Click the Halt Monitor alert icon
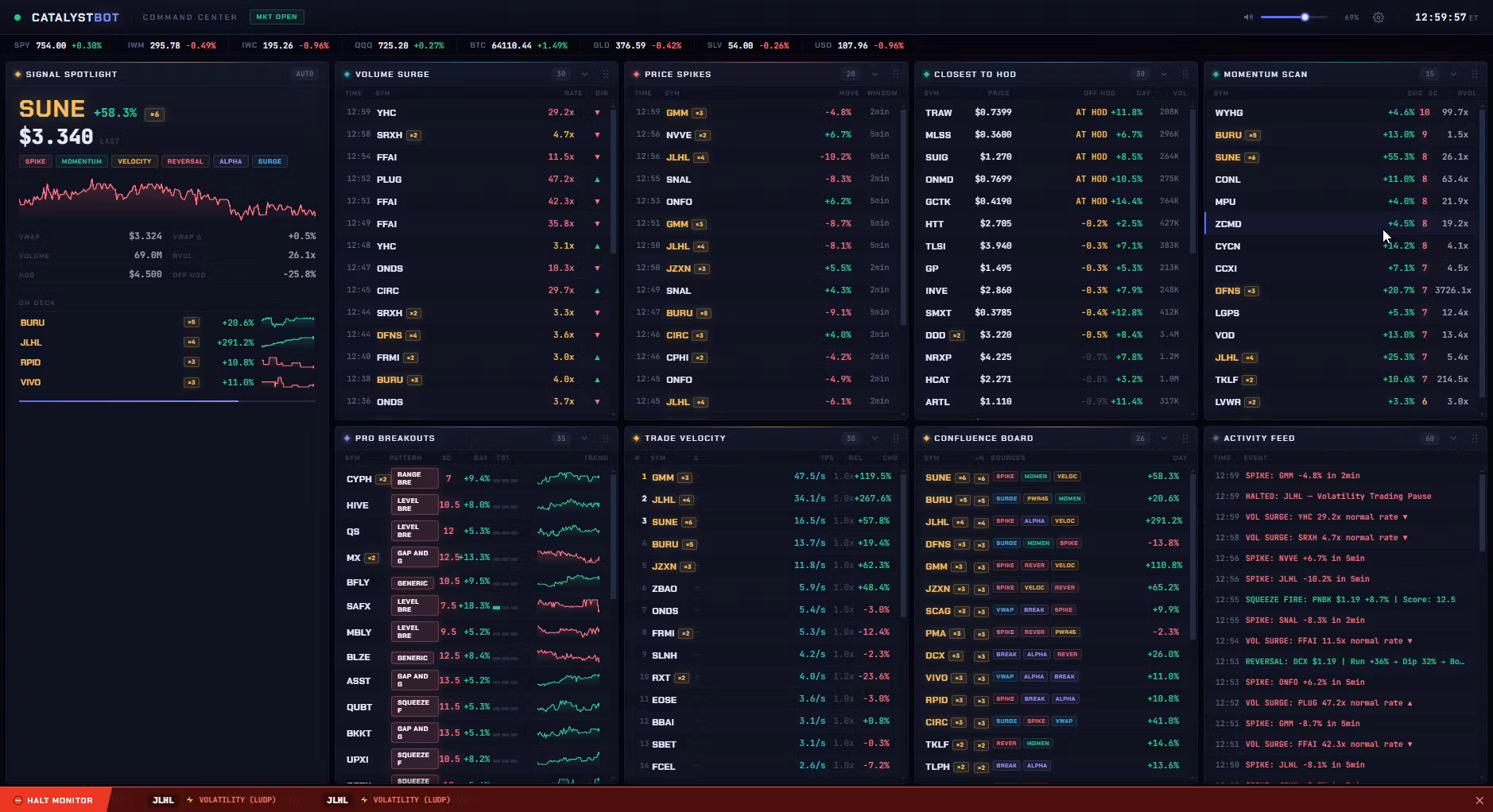The image size is (1493, 812). point(17,800)
